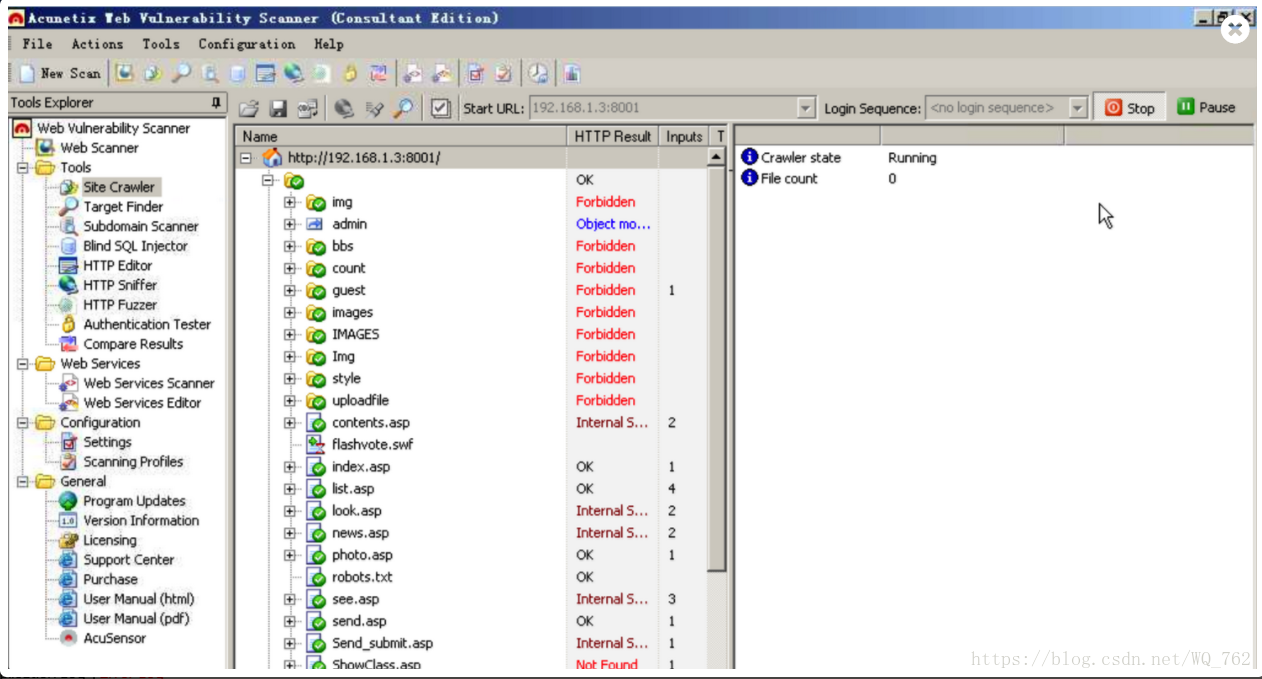Pause the running crawl
Viewport: 1262px width, 679px height.
pyautogui.click(x=1206, y=107)
